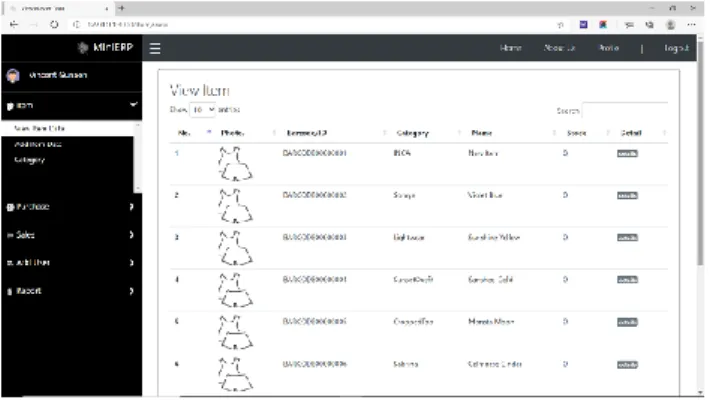This screenshot has height=400, width=710.
Task: Click the dress photo in row 3
Action: pos(235,248)
